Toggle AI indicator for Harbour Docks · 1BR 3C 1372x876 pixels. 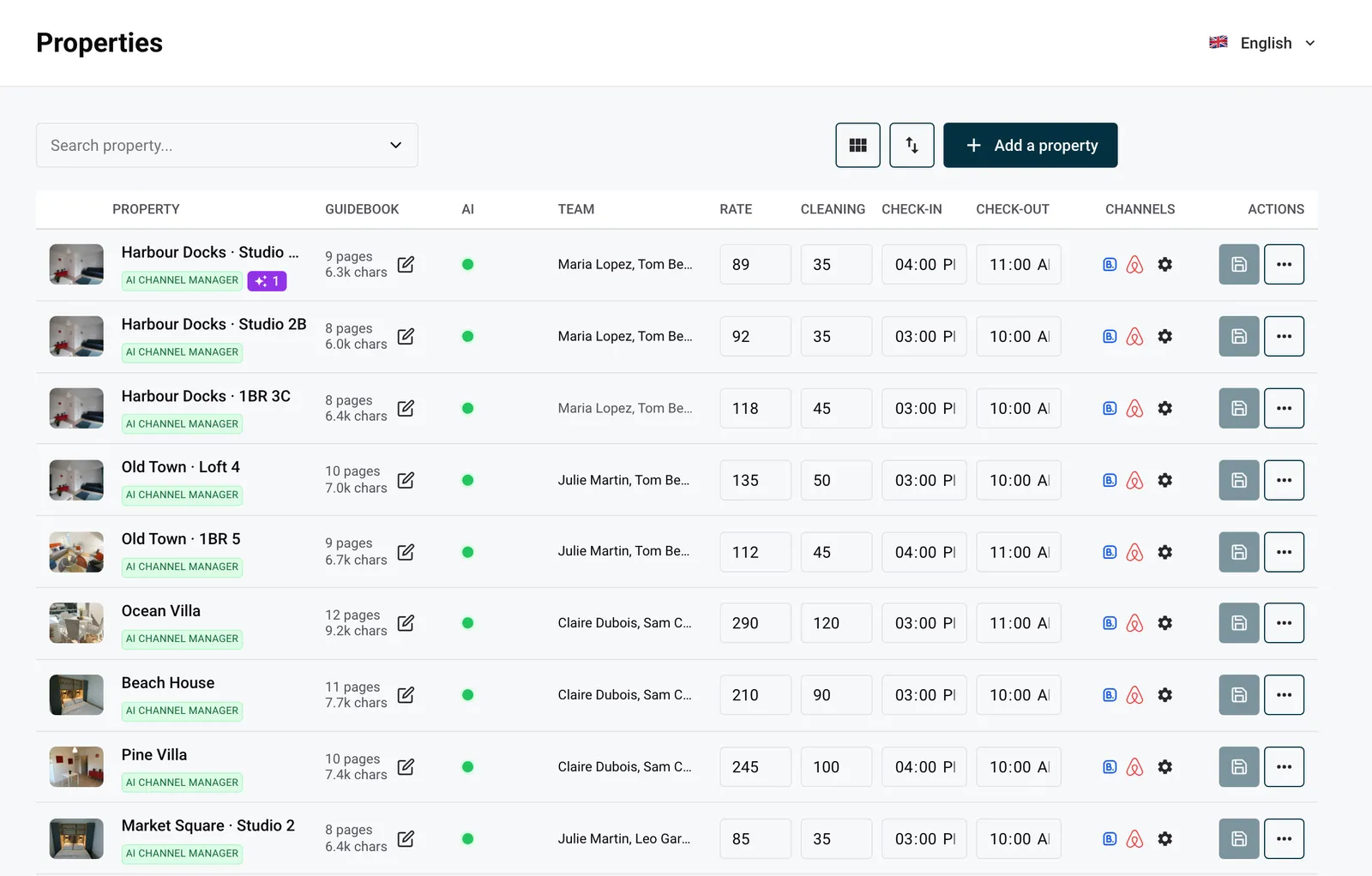[x=467, y=408]
